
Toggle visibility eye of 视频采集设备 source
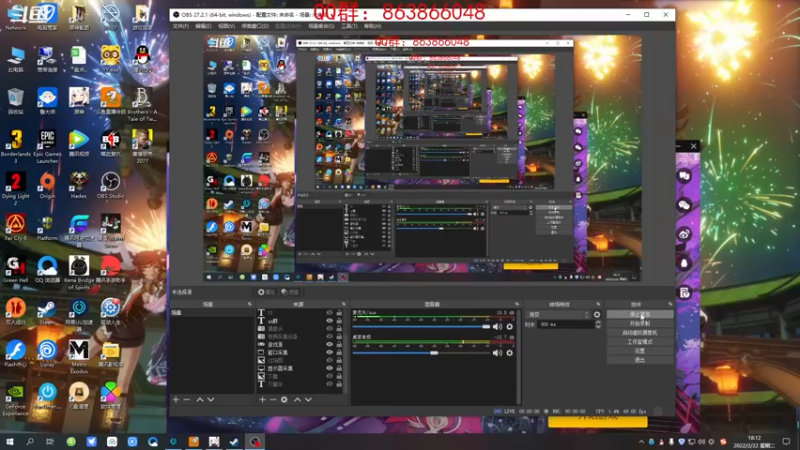(x=329, y=336)
